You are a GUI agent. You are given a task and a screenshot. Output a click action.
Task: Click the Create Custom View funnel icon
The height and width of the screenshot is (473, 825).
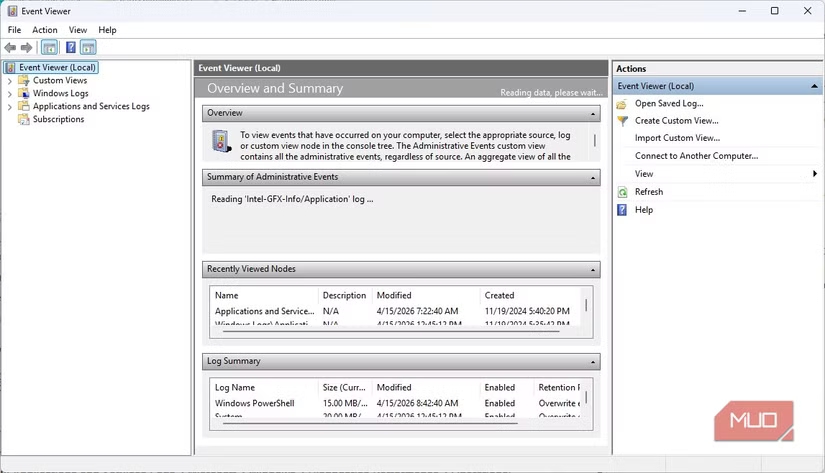coord(622,121)
